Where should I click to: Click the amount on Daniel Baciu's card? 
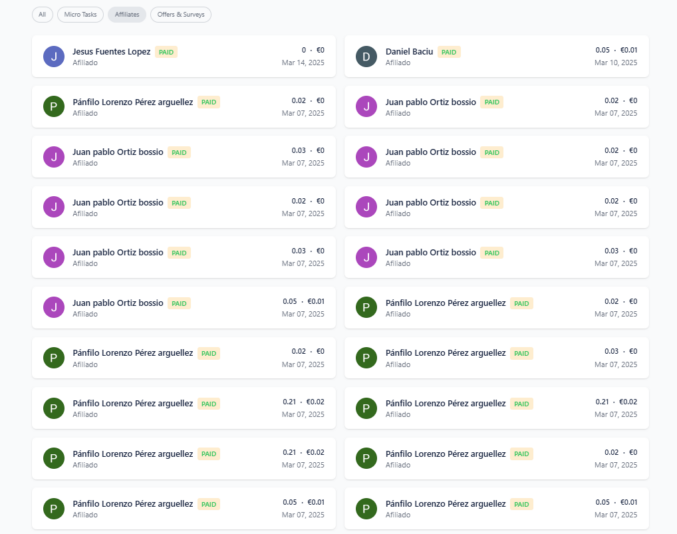[x=616, y=50]
